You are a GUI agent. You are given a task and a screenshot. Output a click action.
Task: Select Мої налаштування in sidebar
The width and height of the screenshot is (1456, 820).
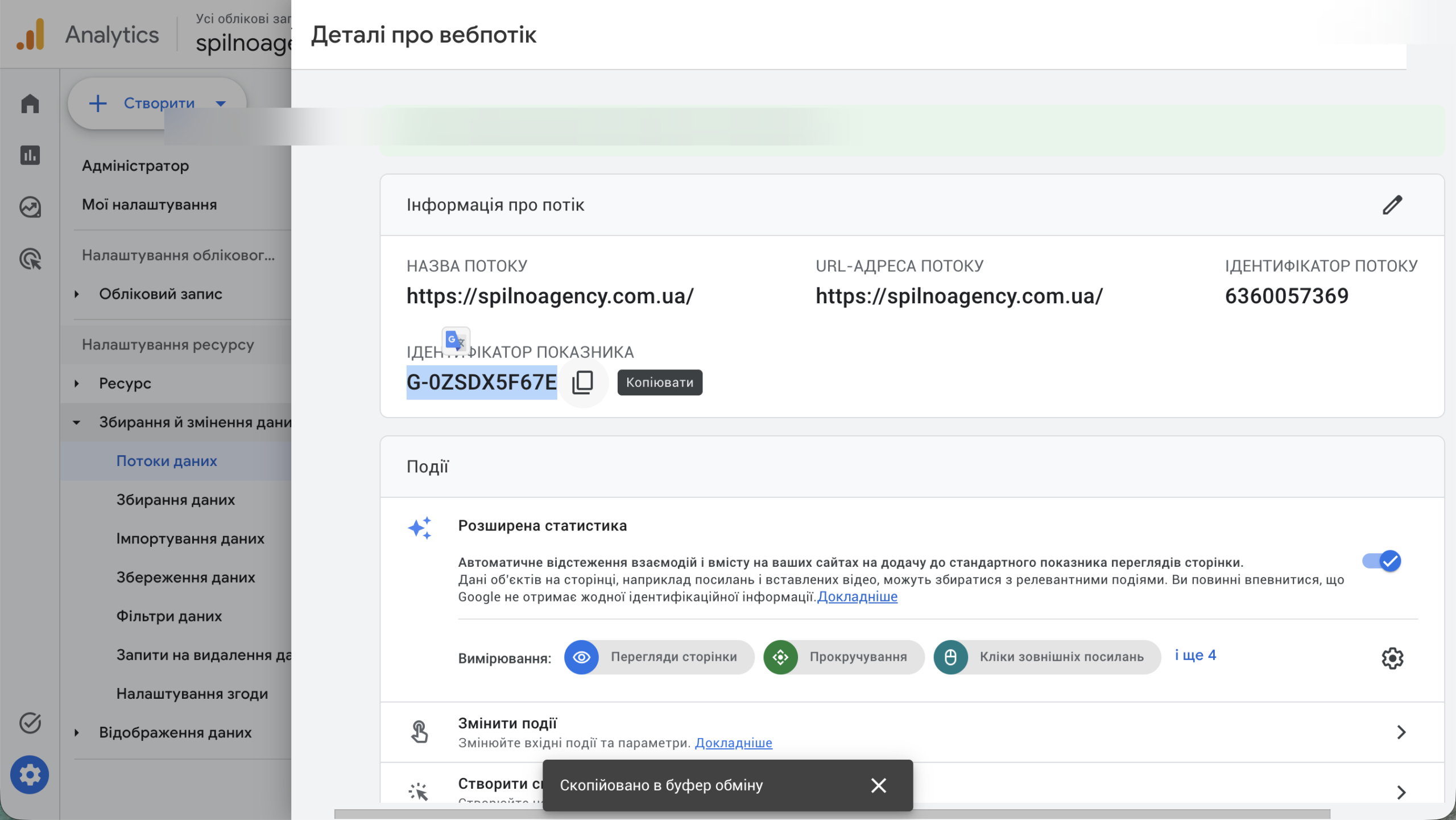click(150, 204)
